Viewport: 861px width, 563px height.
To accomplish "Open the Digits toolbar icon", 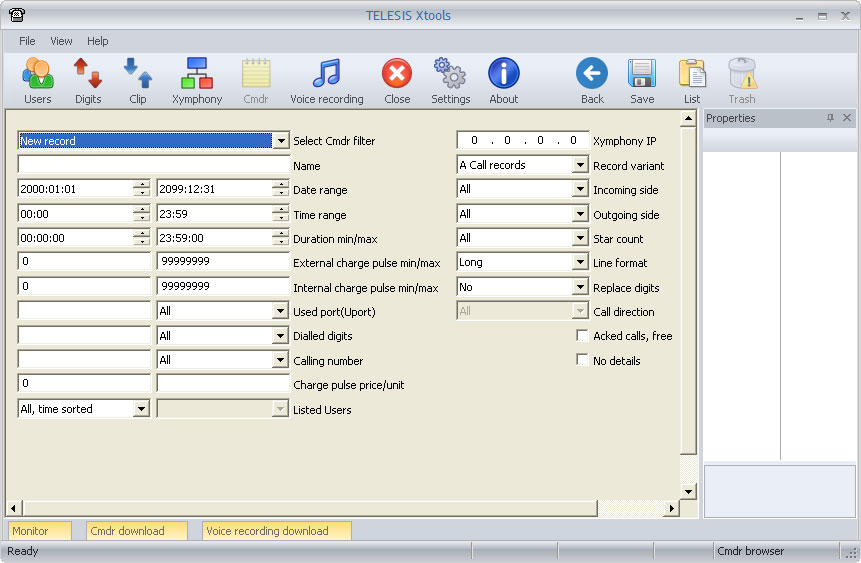I will [x=88, y=80].
